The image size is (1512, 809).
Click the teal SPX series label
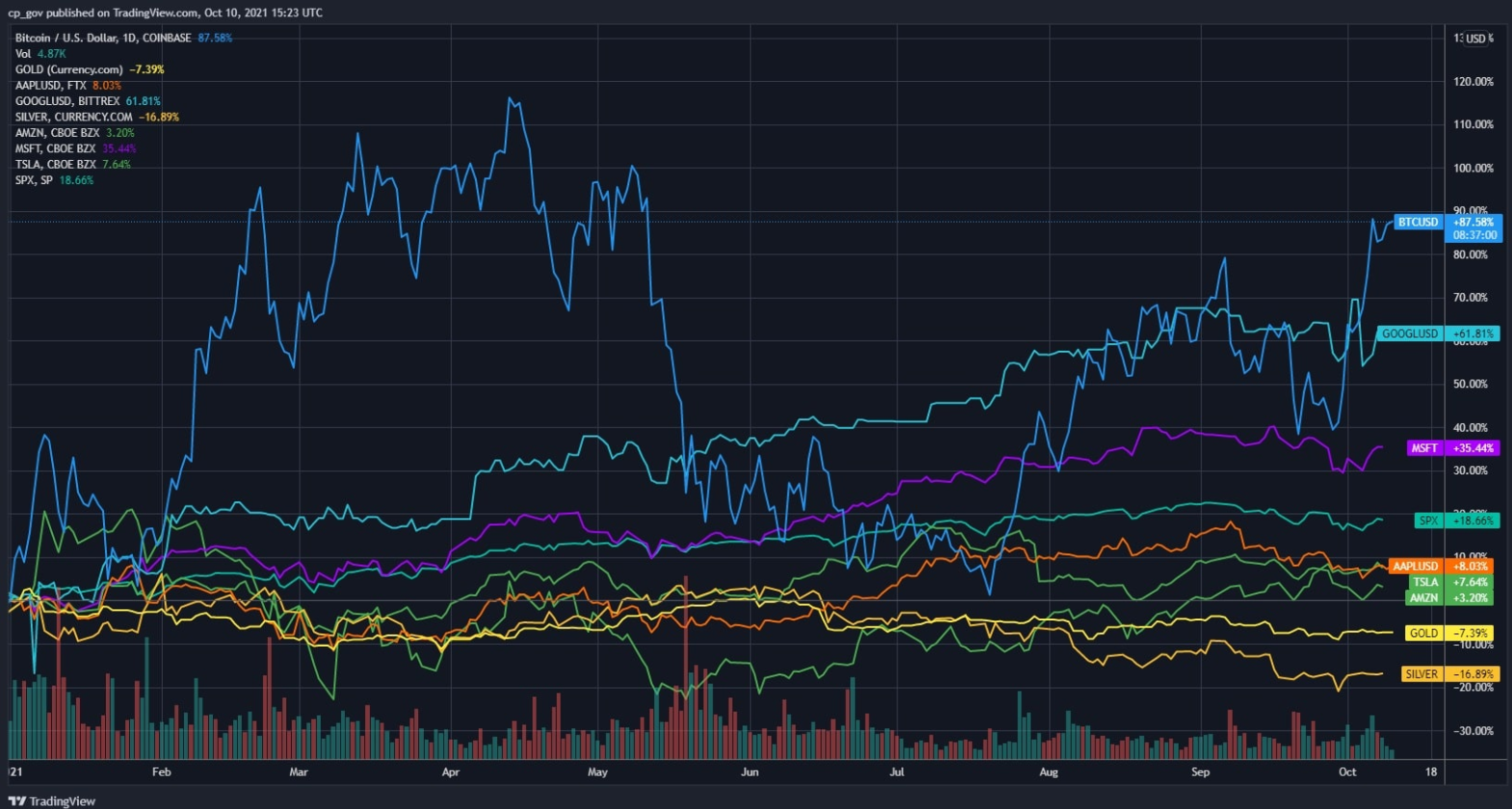pyautogui.click(x=1428, y=521)
